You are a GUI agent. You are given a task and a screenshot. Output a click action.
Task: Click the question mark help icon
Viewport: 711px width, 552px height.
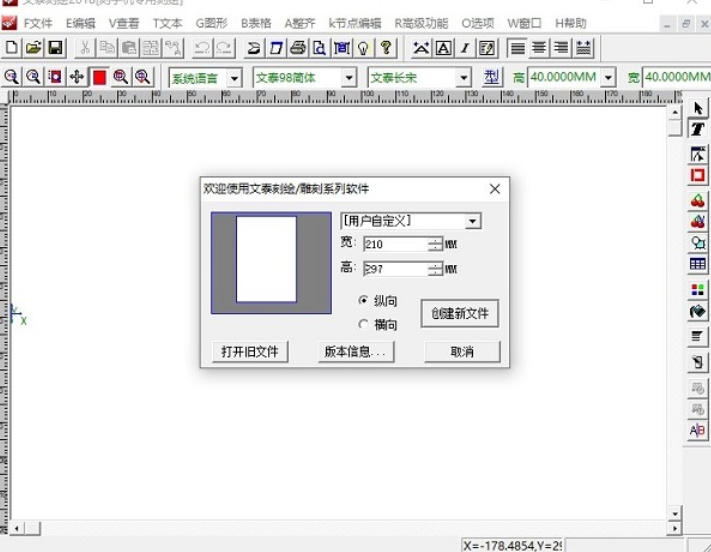pyautogui.click(x=386, y=48)
